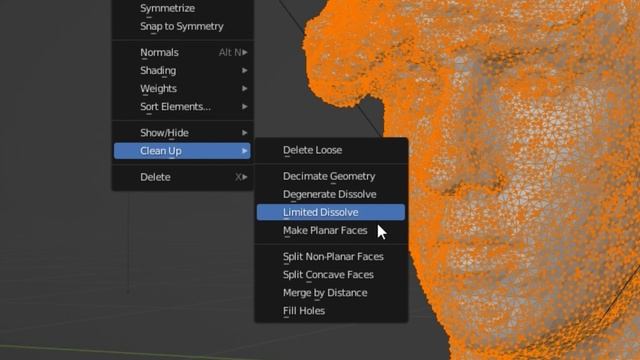The image size is (640, 360).
Task: Open the Shading submenu
Action: pyautogui.click(x=182, y=70)
